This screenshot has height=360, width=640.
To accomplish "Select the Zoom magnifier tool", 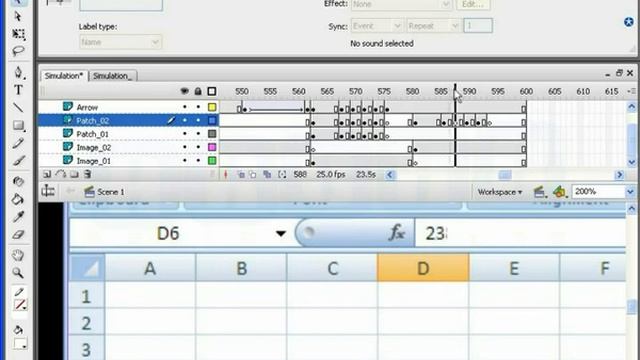I will 18,273.
